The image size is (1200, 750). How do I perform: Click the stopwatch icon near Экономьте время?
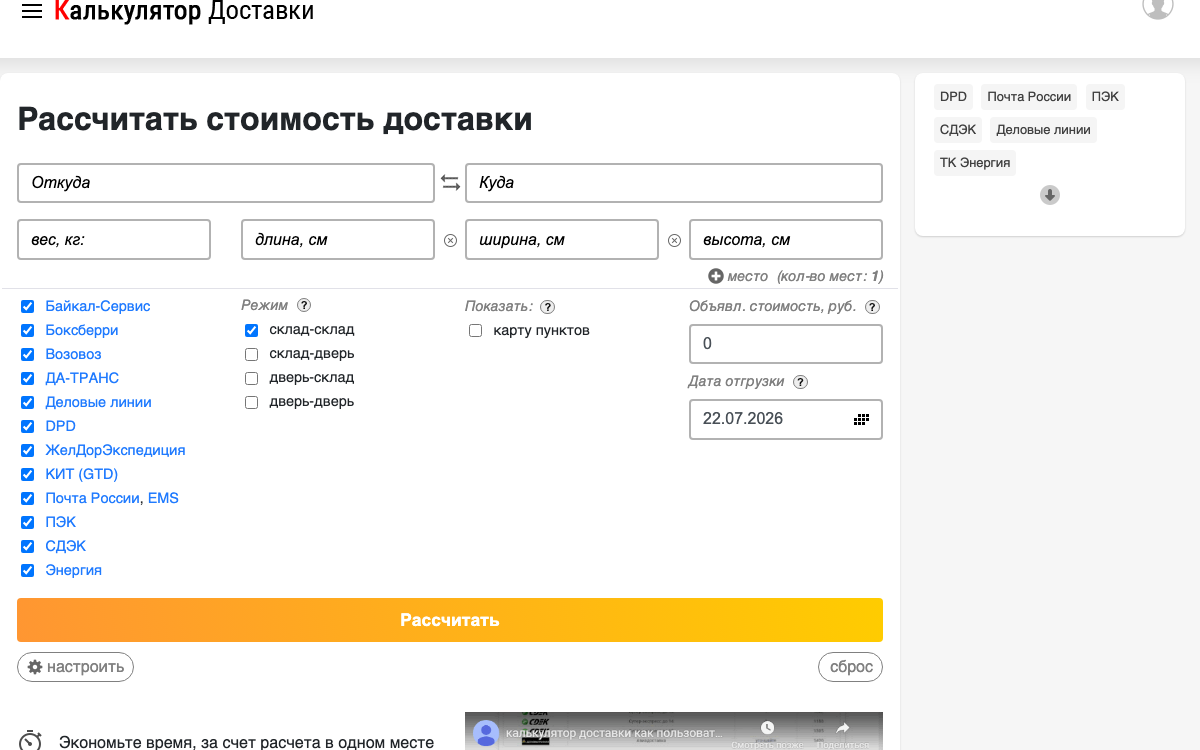pyautogui.click(x=31, y=740)
